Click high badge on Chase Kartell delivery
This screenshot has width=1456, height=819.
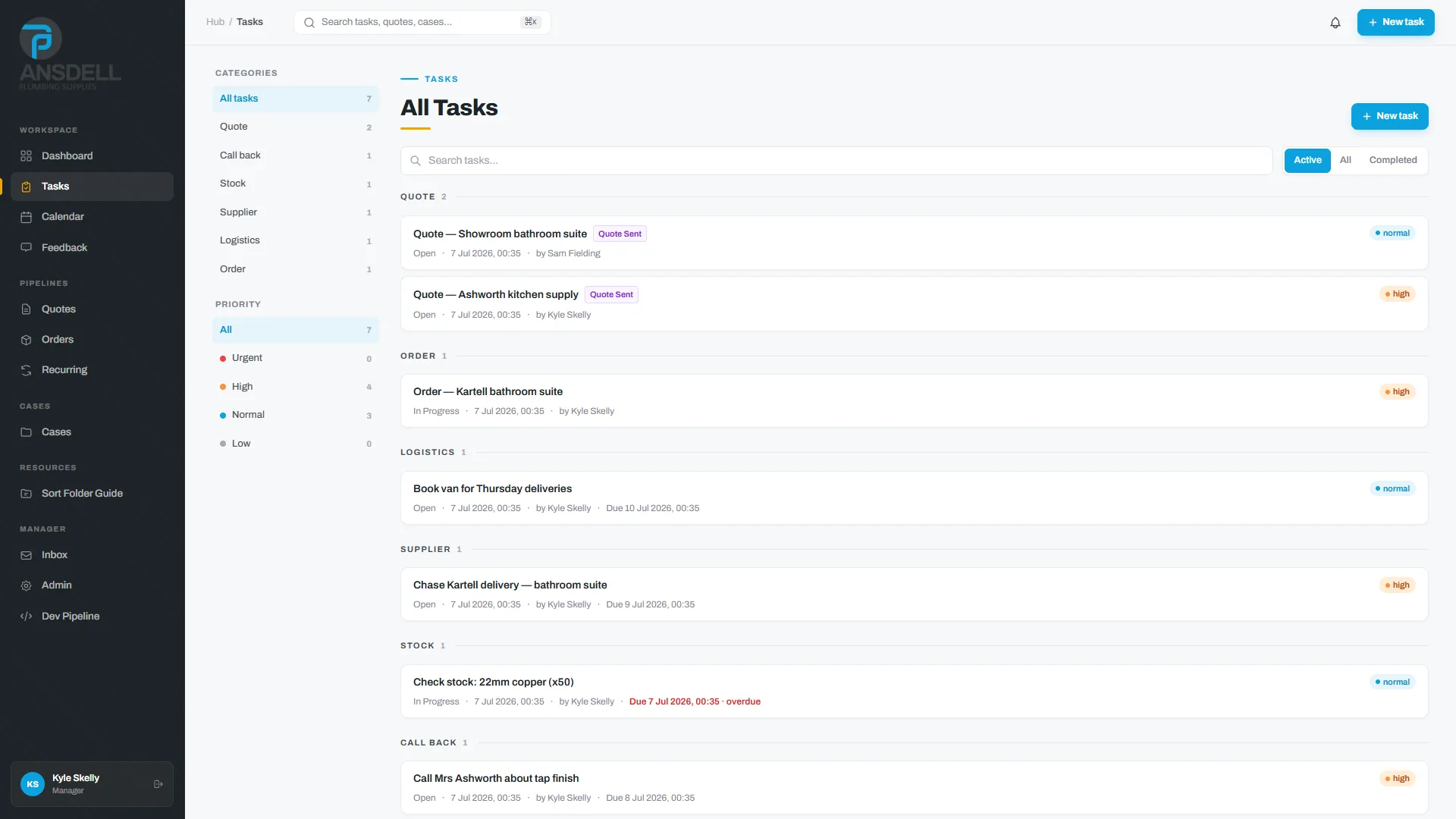tap(1397, 585)
